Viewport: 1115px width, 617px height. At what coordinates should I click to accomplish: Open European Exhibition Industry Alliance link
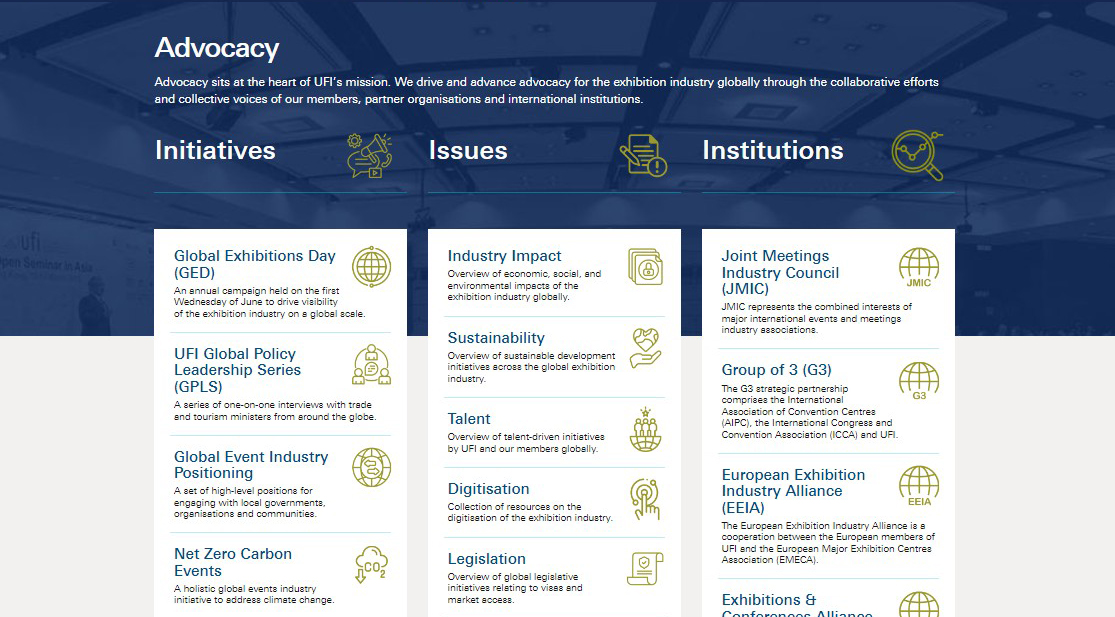(x=793, y=491)
